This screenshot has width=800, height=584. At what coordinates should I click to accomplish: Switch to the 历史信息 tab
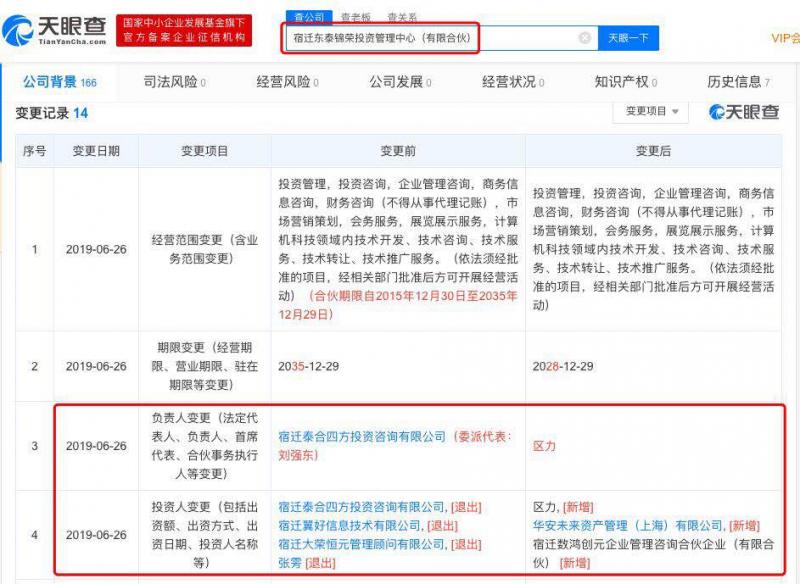[x=739, y=82]
